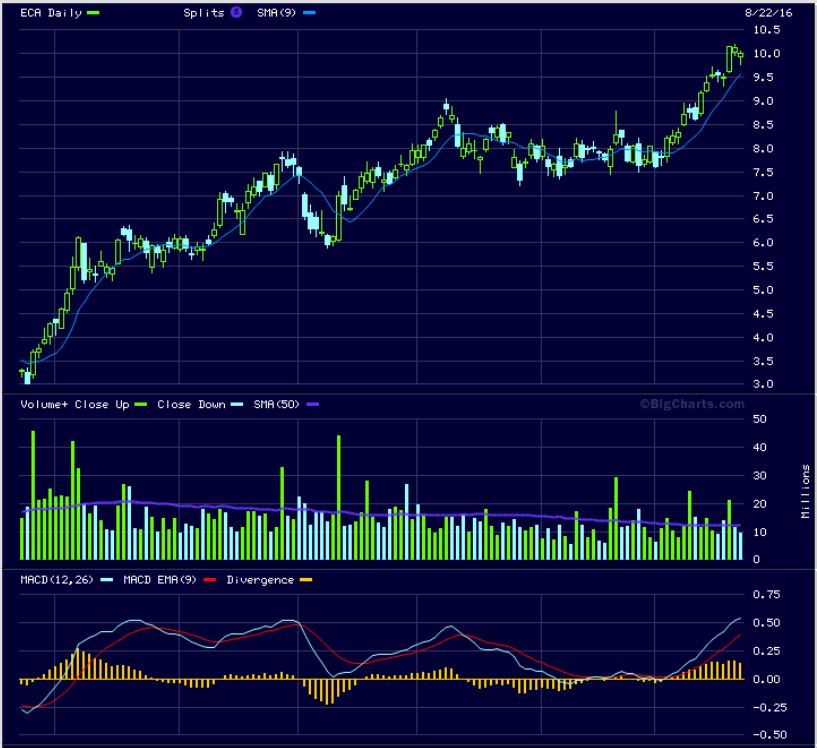The image size is (817, 748).
Task: Click the 'Close Up' label
Action: pyautogui.click(x=102, y=405)
